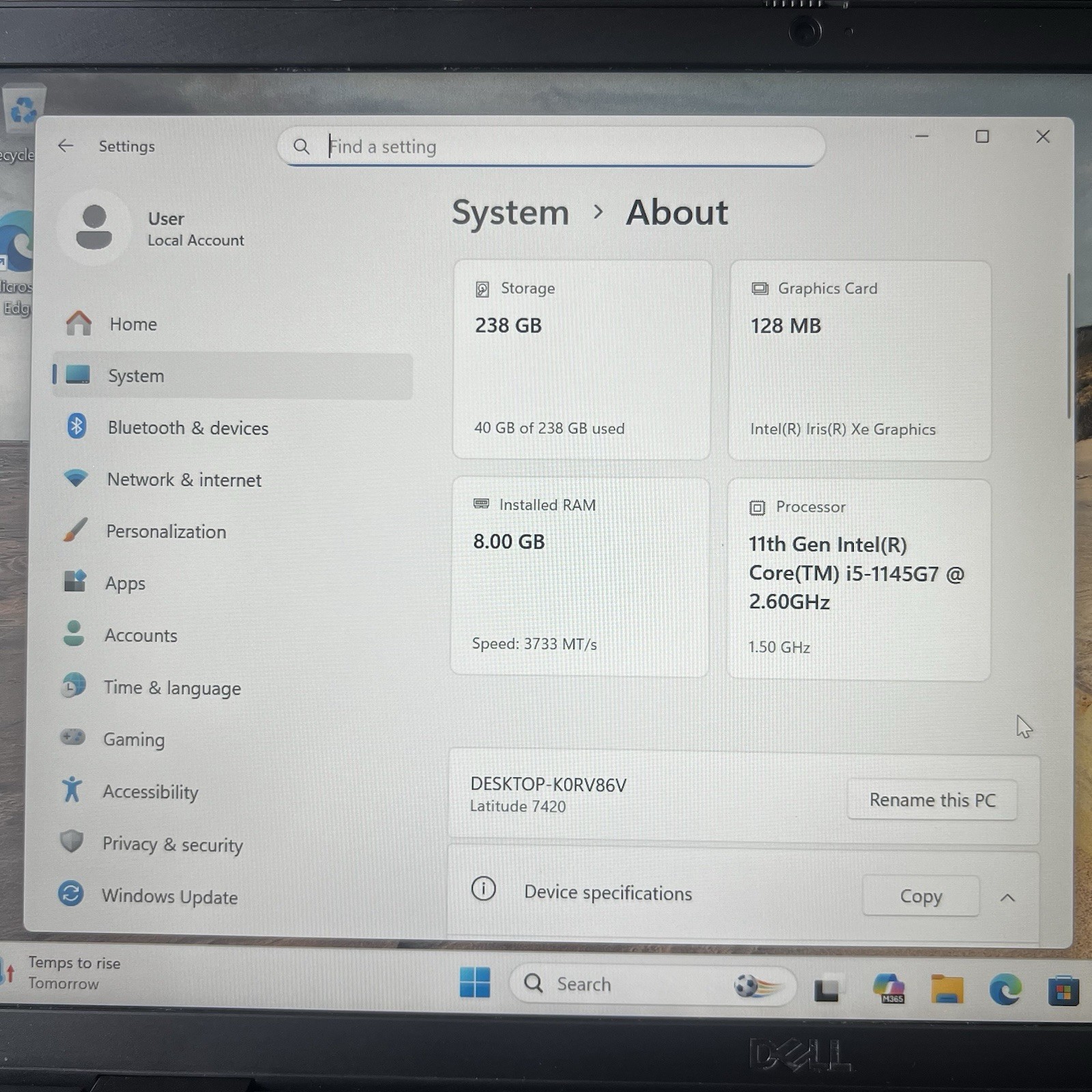Screen dimensions: 1092x1092
Task: Click the Home house icon in sidebar
Action: (78, 323)
